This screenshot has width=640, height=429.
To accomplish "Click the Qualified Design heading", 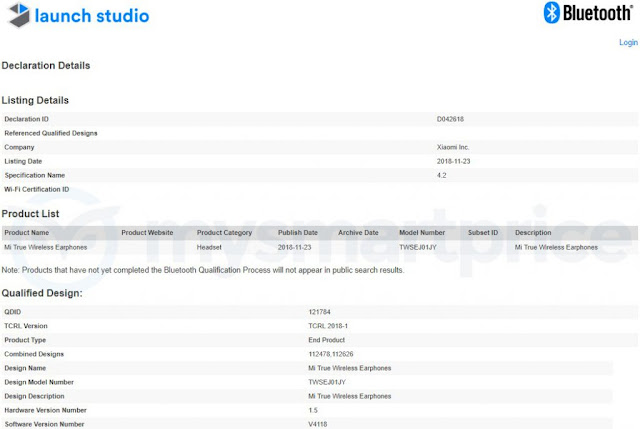I will [42, 293].
